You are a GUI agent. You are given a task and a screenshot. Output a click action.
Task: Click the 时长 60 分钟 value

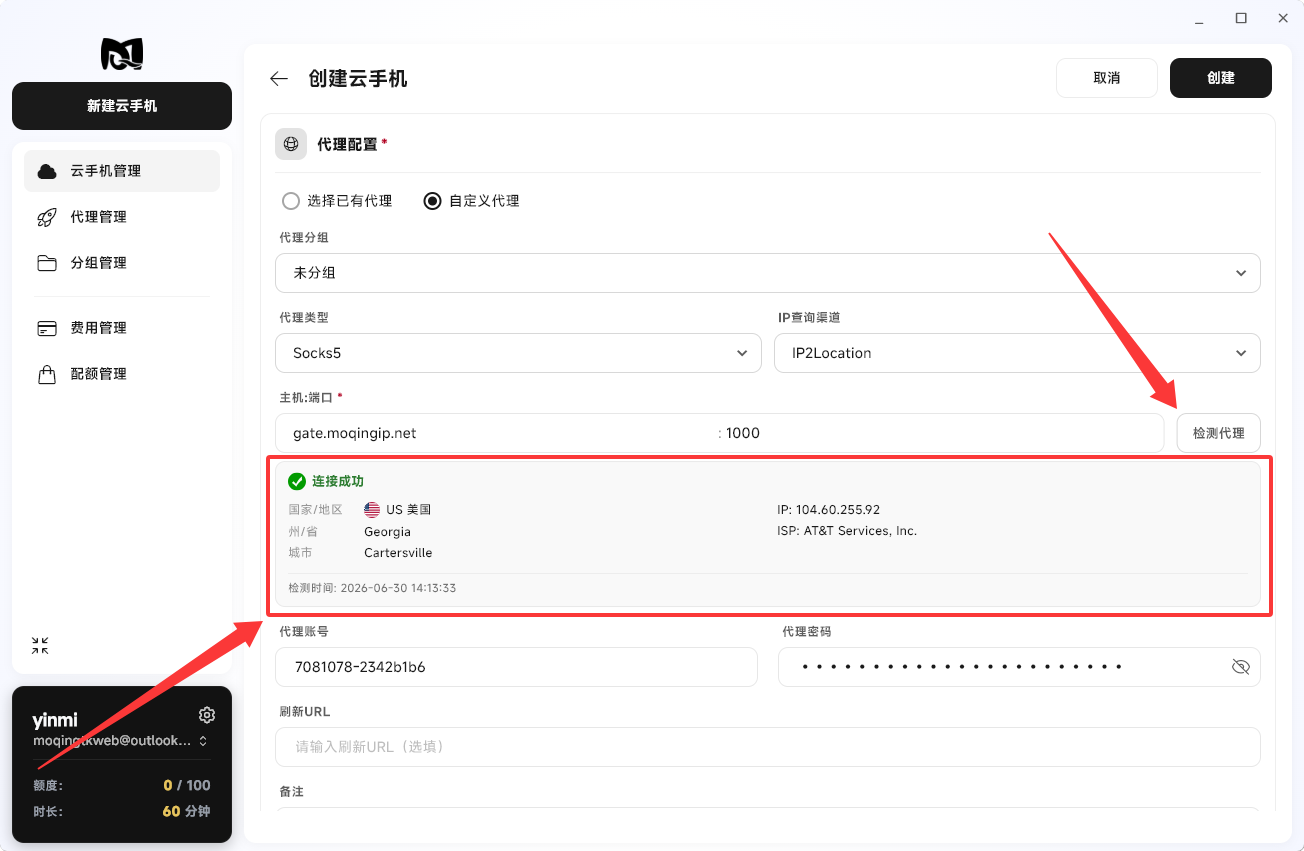pos(186,812)
